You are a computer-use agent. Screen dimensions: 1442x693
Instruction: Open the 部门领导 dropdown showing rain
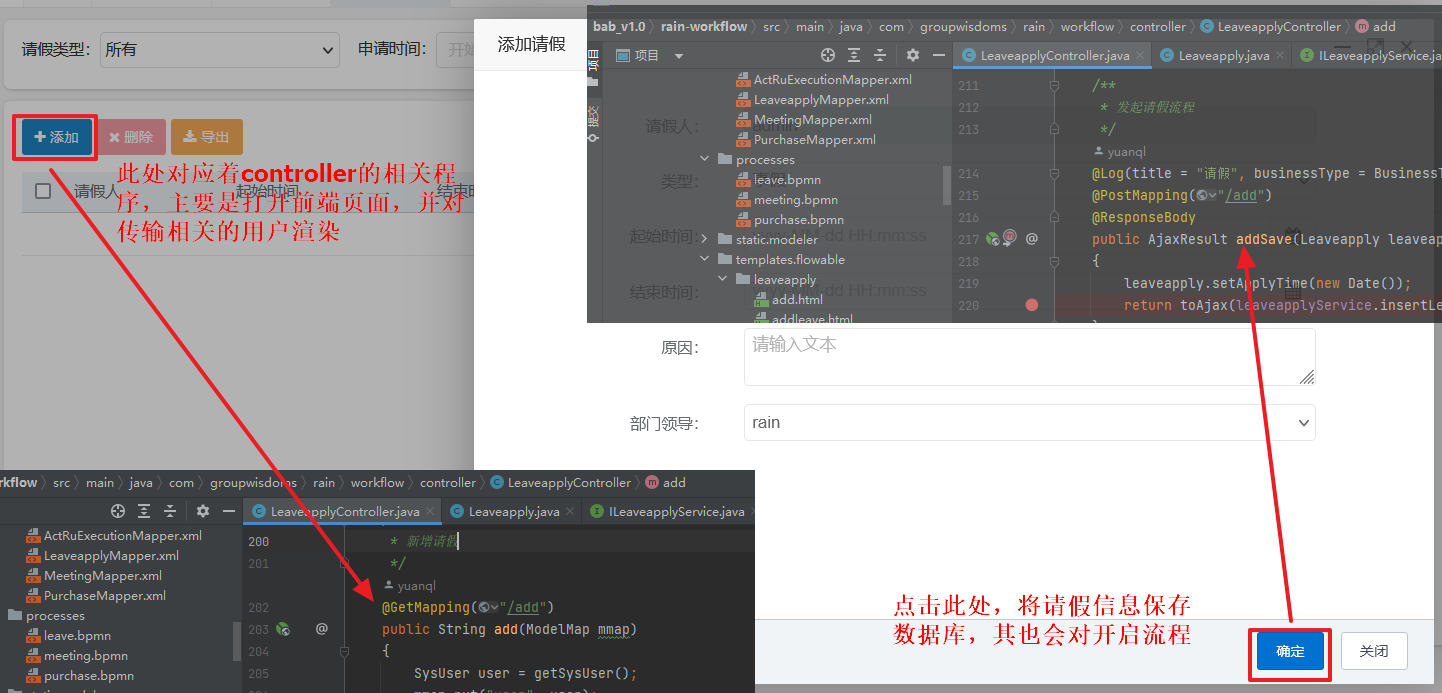point(1029,423)
